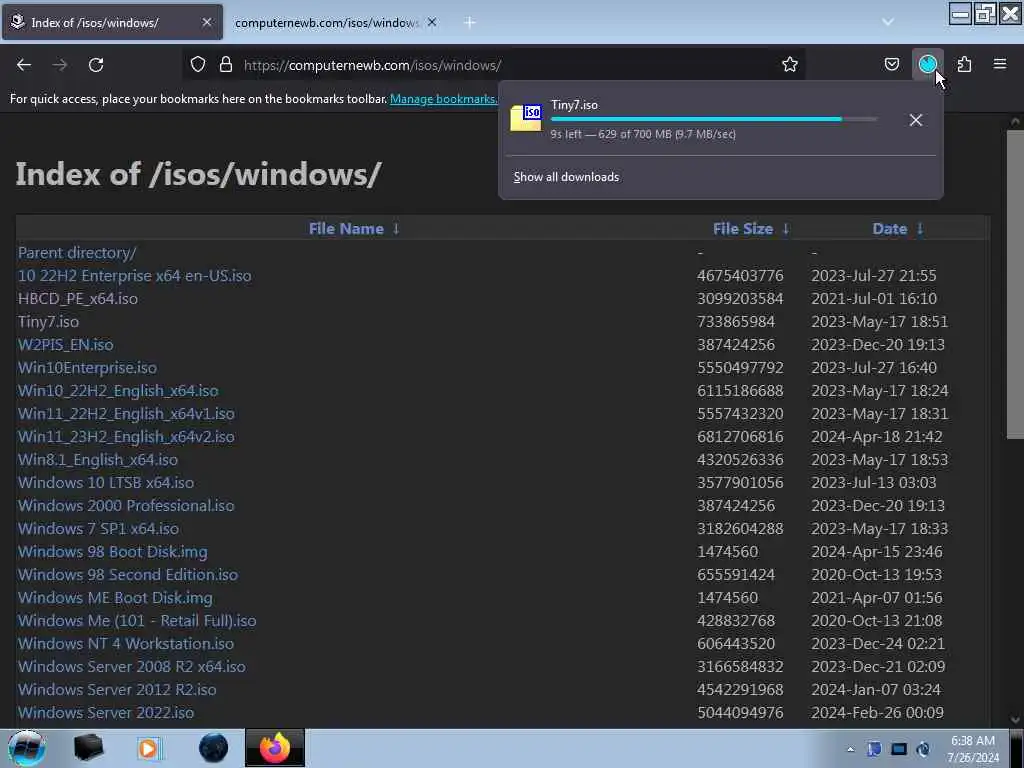Cancel the Tiny7.iso download
Image resolution: width=1024 pixels, height=768 pixels.
(x=916, y=120)
